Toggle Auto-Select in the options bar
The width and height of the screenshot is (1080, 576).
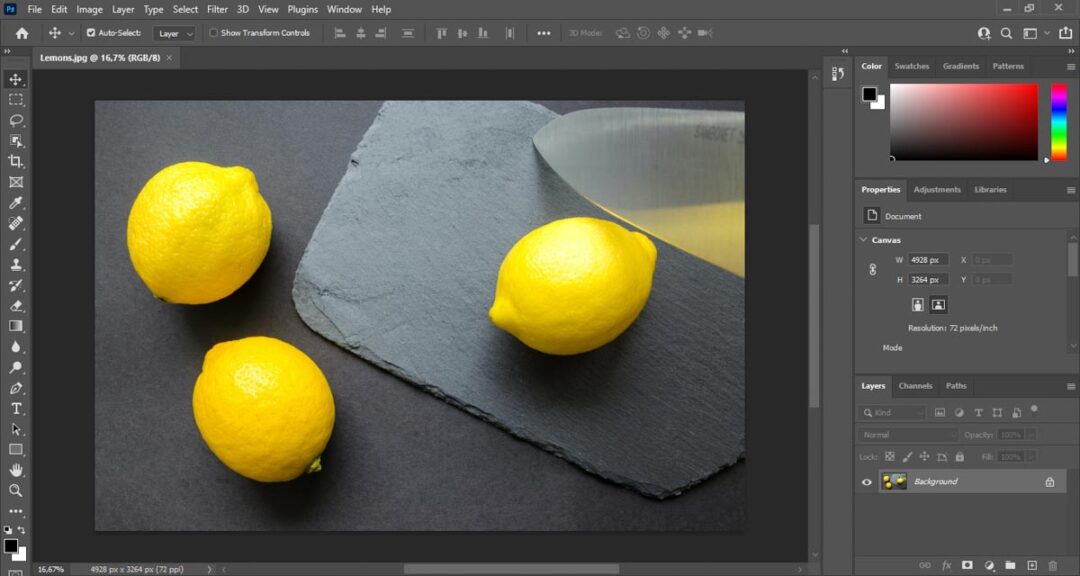tap(89, 32)
